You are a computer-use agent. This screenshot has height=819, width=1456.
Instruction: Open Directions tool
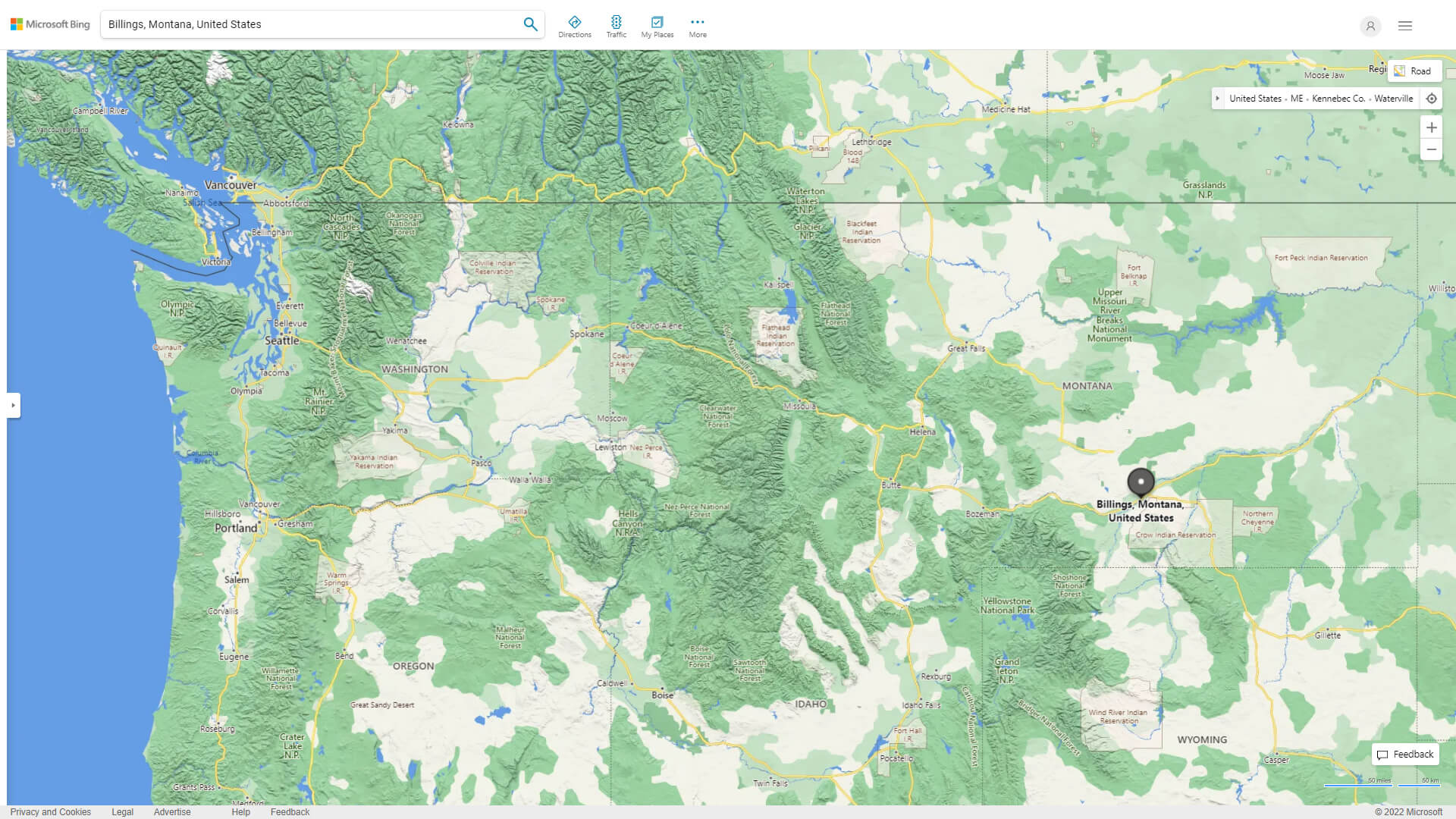point(574,27)
